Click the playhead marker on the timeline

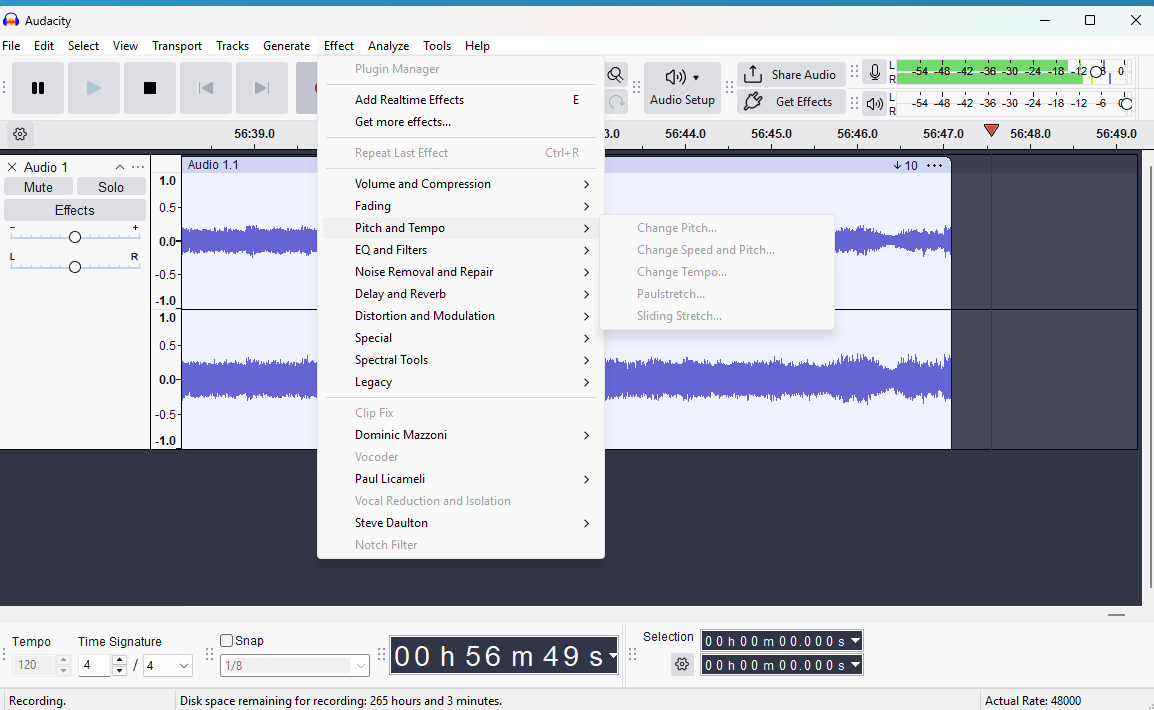coord(991,131)
